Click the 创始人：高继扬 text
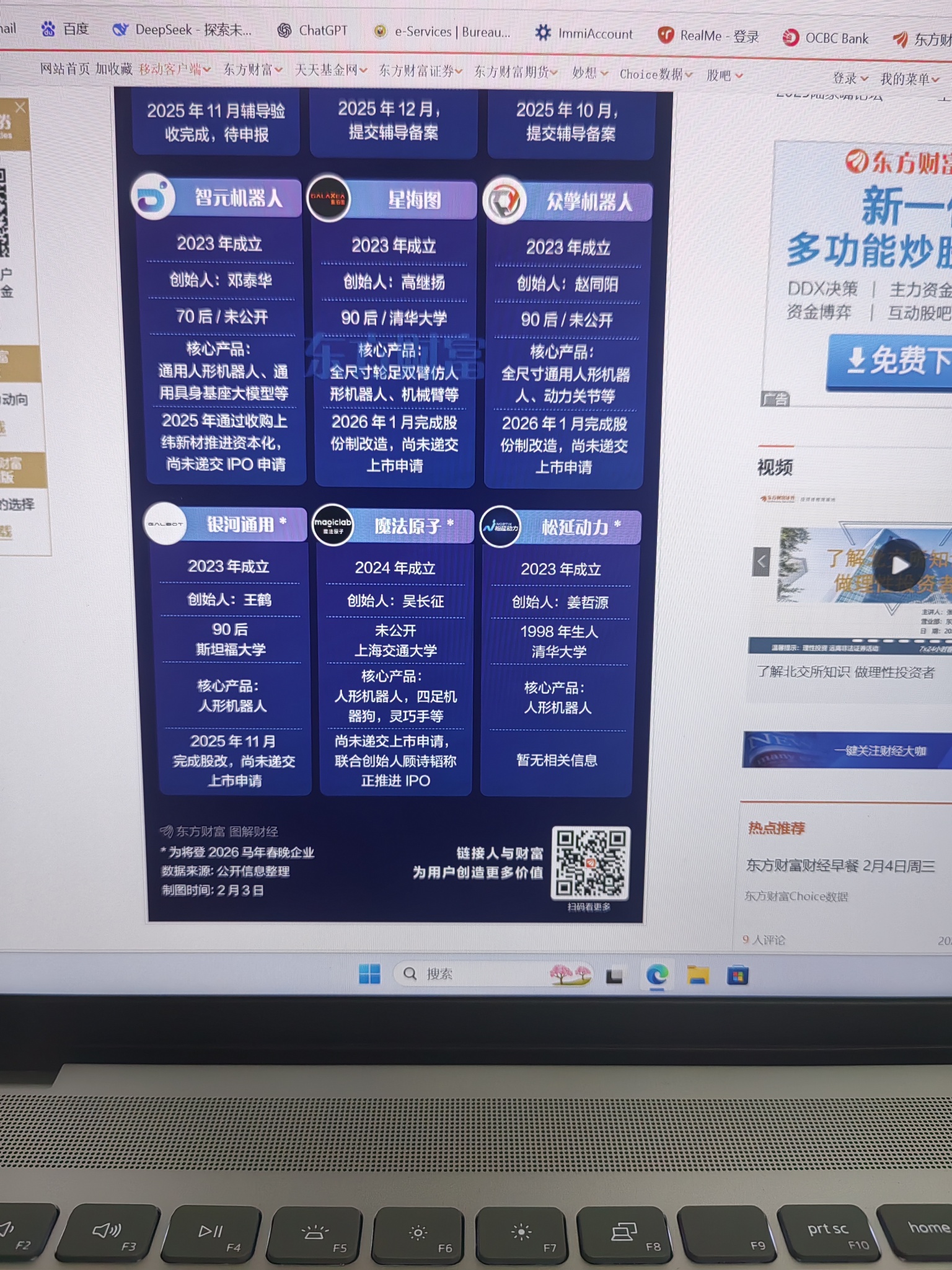 point(394,282)
